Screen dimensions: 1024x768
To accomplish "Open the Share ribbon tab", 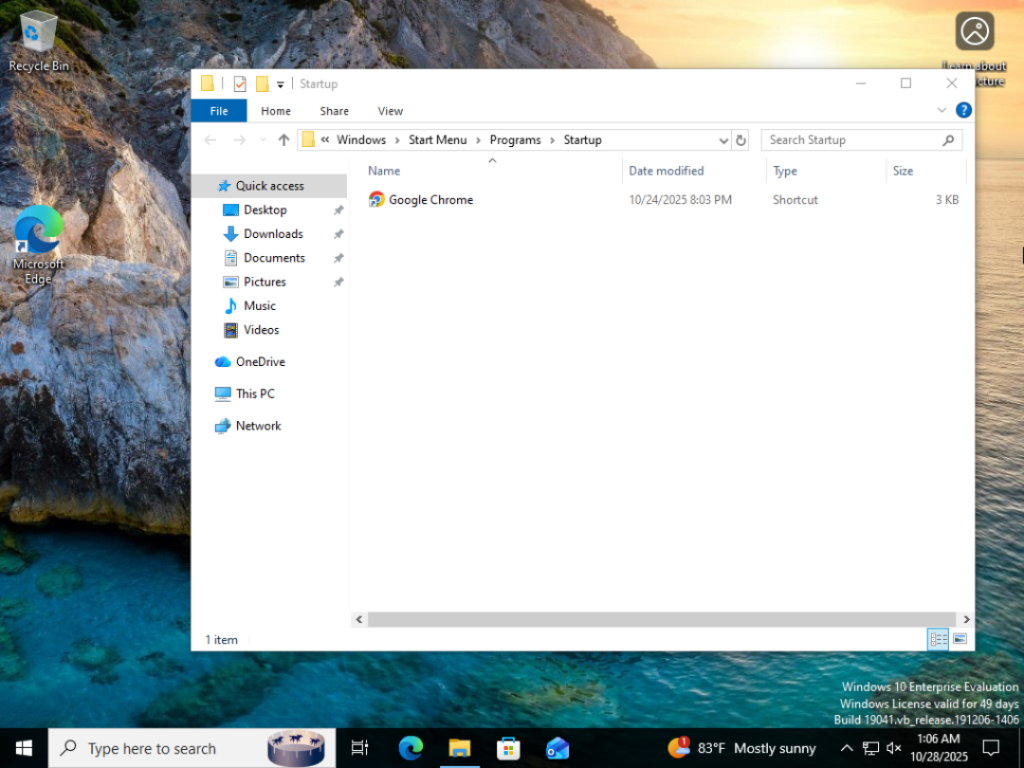I will coord(334,111).
